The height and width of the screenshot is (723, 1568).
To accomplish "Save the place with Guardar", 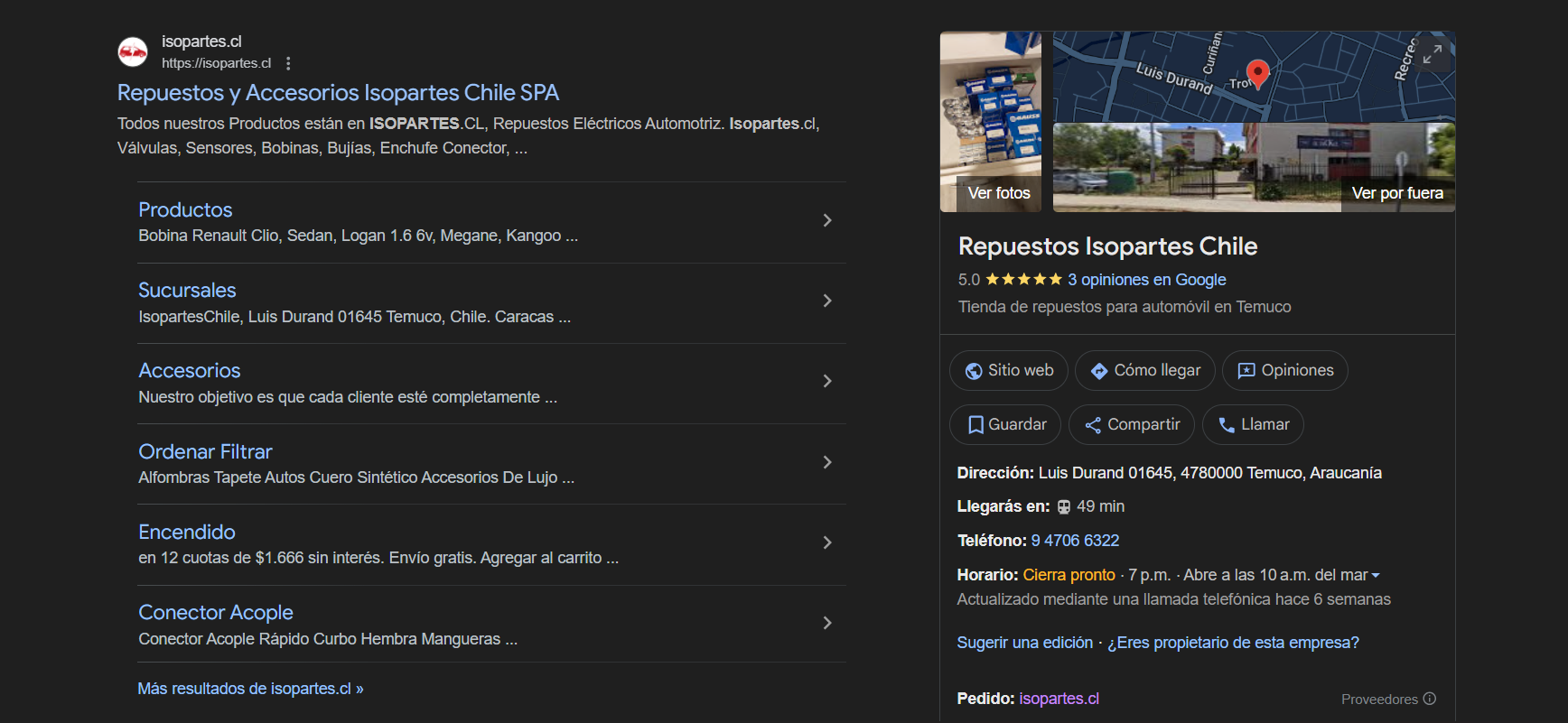I will click(1006, 425).
